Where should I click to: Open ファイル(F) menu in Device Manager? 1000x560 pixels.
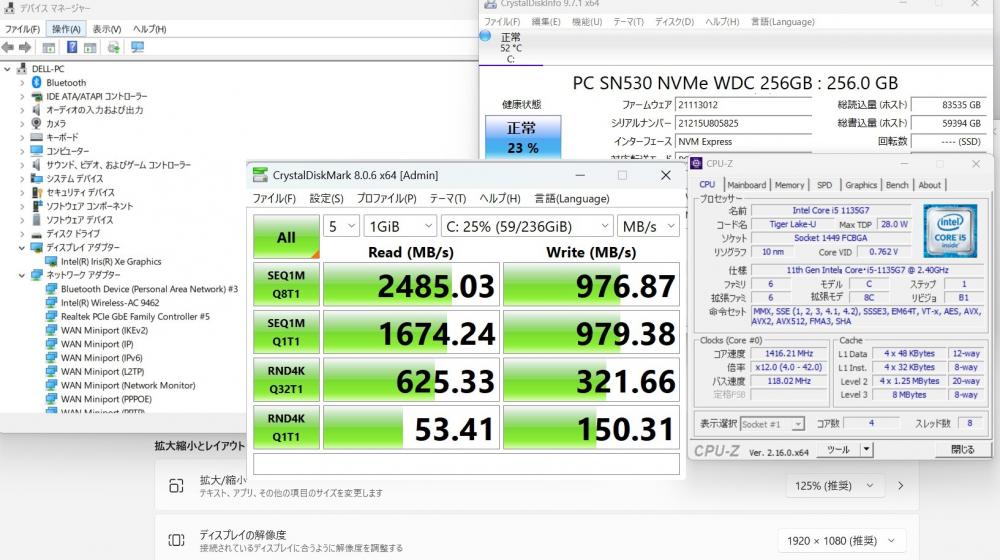pyautogui.click(x=22, y=29)
